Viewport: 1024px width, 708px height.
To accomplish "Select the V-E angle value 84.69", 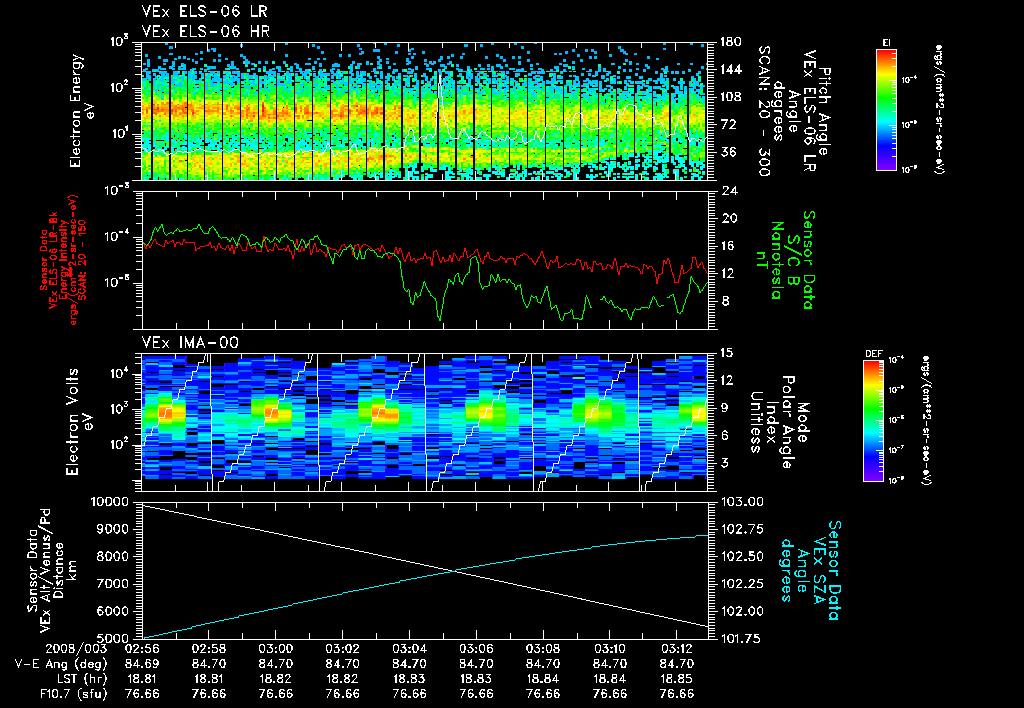I will (x=142, y=664).
